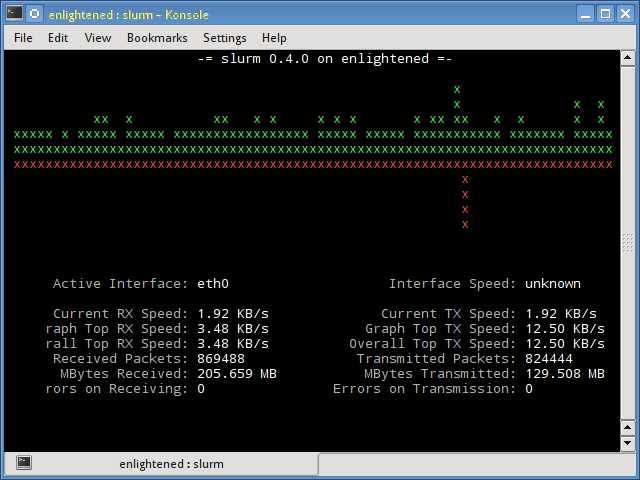Click the Errors on Transmission value 0

coord(529,389)
